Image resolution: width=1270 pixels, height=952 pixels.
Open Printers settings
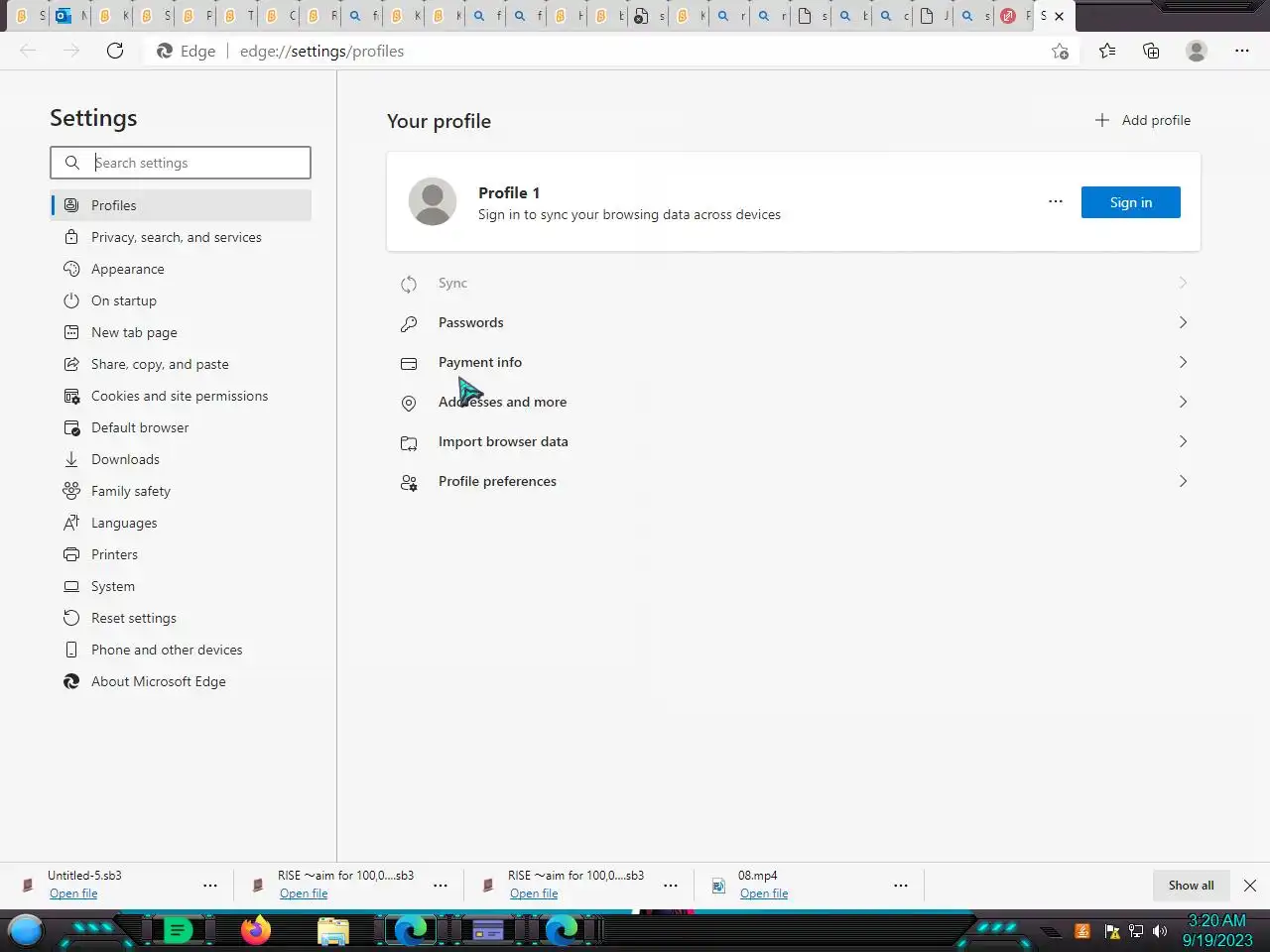(x=181, y=554)
